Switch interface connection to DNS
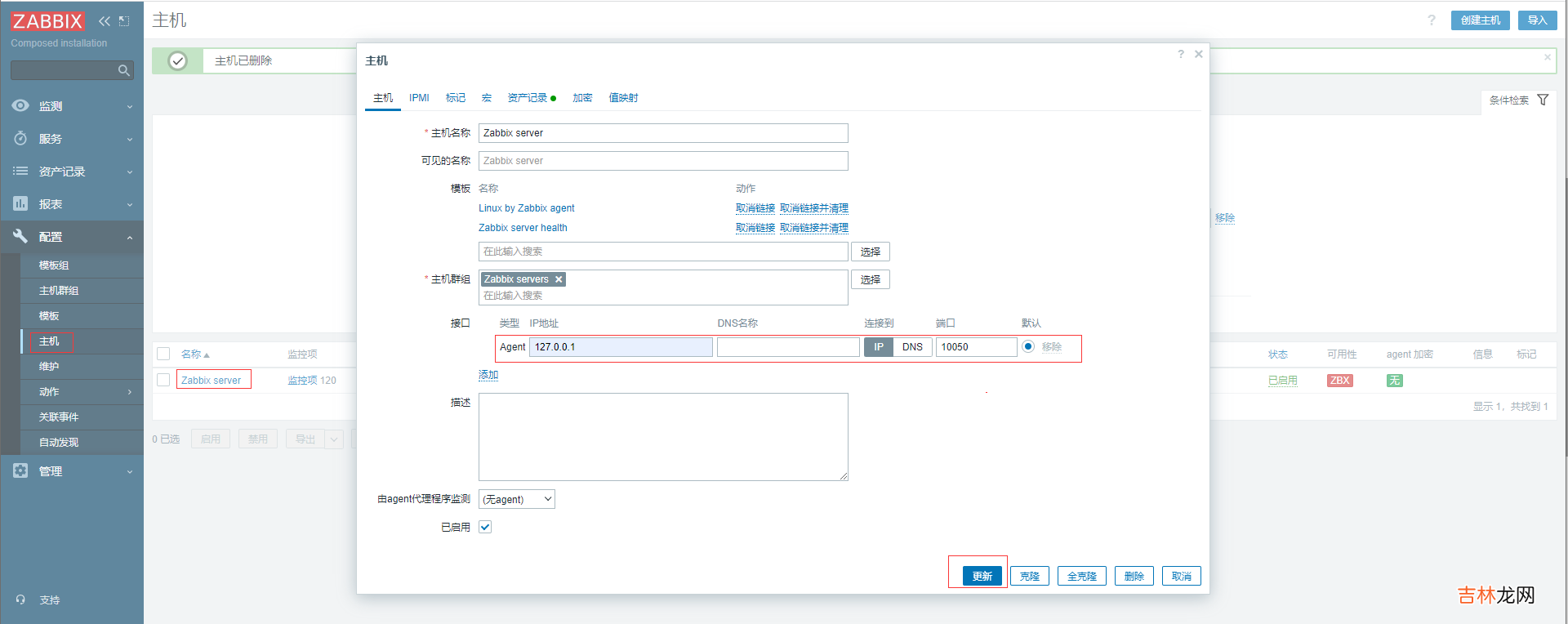Viewport: 1568px width, 624px height. click(912, 347)
